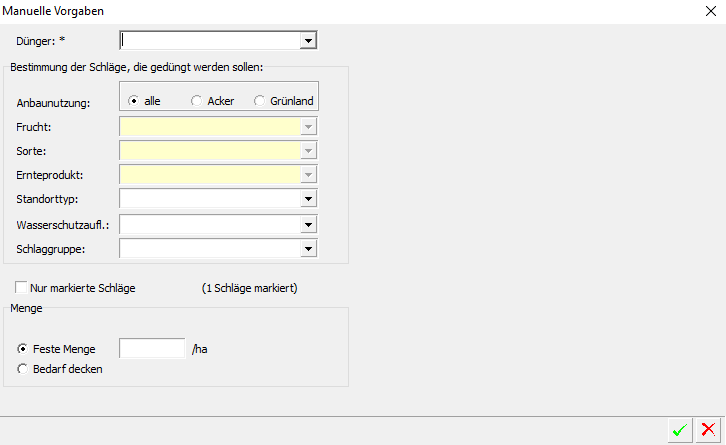Click inside the Dünger text field
Image resolution: width=726 pixels, height=445 pixels.
(x=210, y=41)
